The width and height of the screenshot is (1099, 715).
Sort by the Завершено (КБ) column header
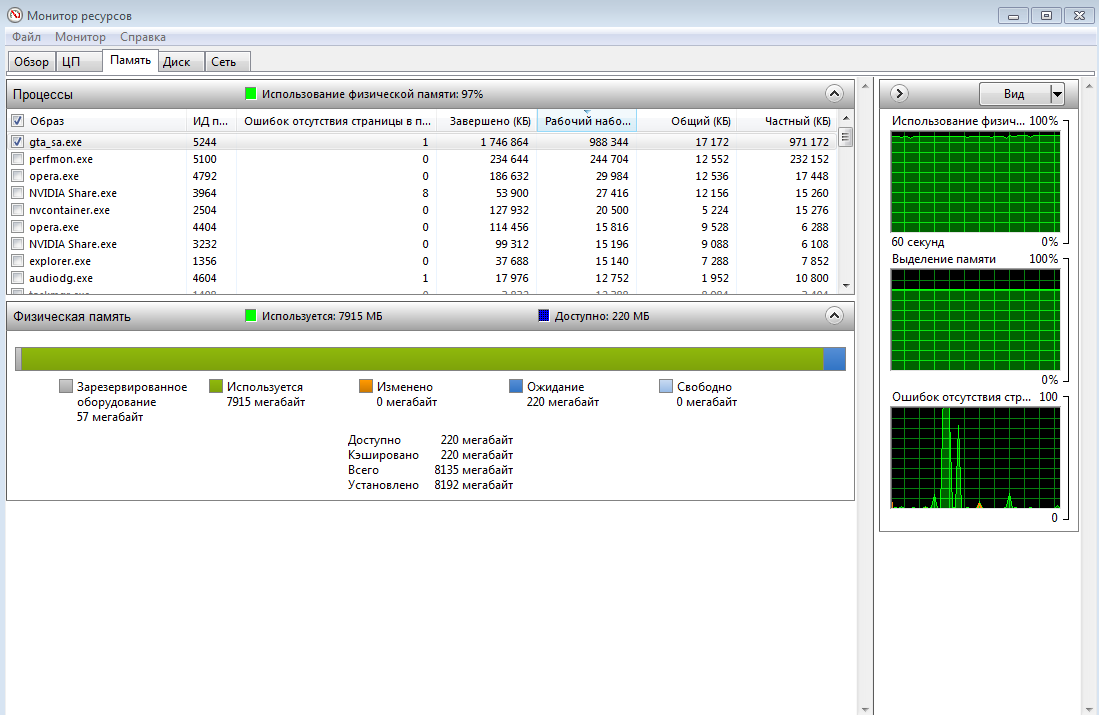487,121
